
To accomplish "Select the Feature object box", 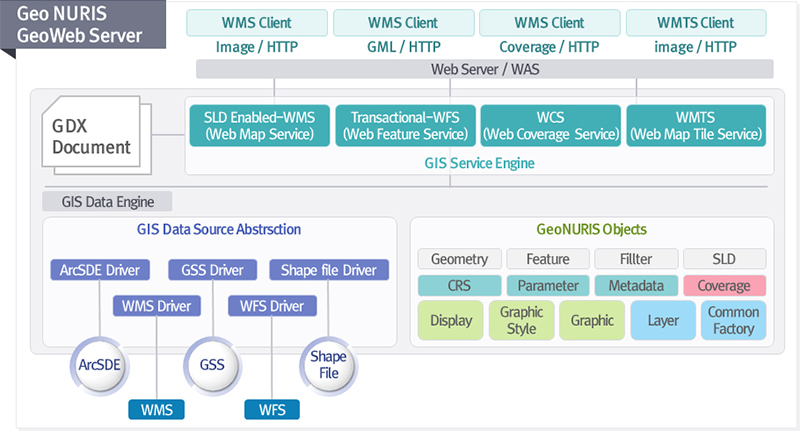I will [548, 259].
